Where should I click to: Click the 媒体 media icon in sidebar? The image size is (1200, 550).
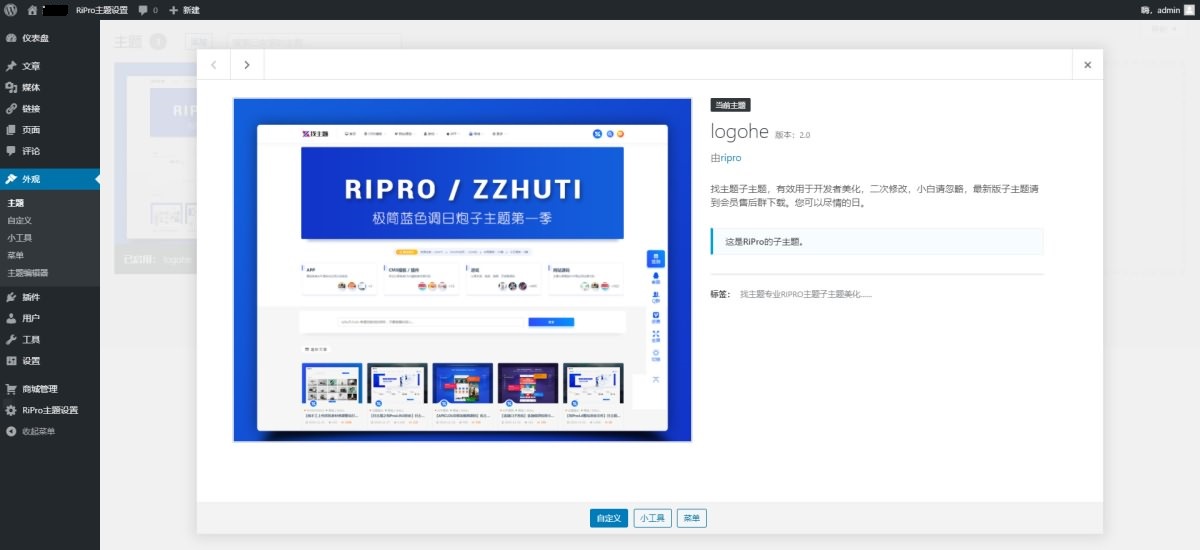tap(11, 87)
